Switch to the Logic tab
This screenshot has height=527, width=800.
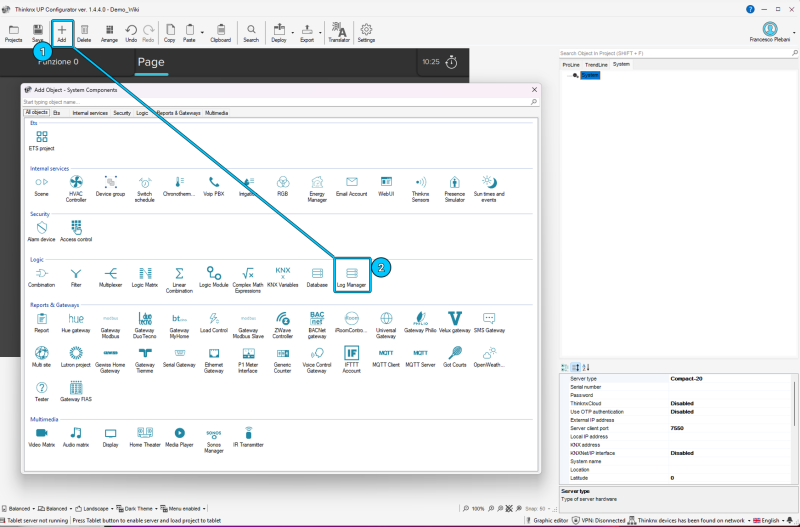pos(142,113)
